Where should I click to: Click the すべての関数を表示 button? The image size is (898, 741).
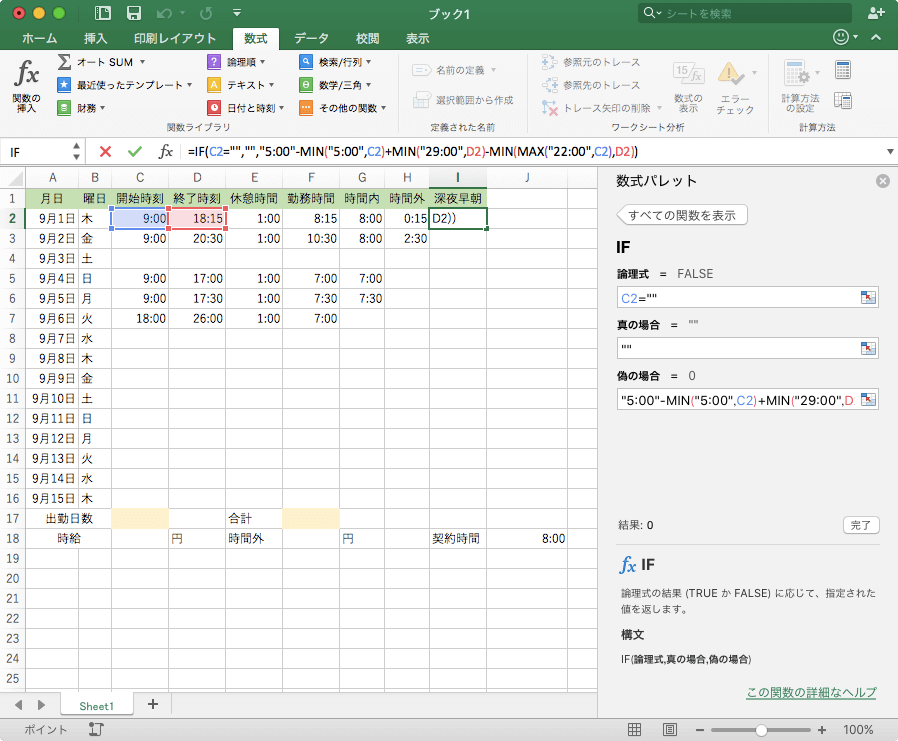tap(682, 215)
